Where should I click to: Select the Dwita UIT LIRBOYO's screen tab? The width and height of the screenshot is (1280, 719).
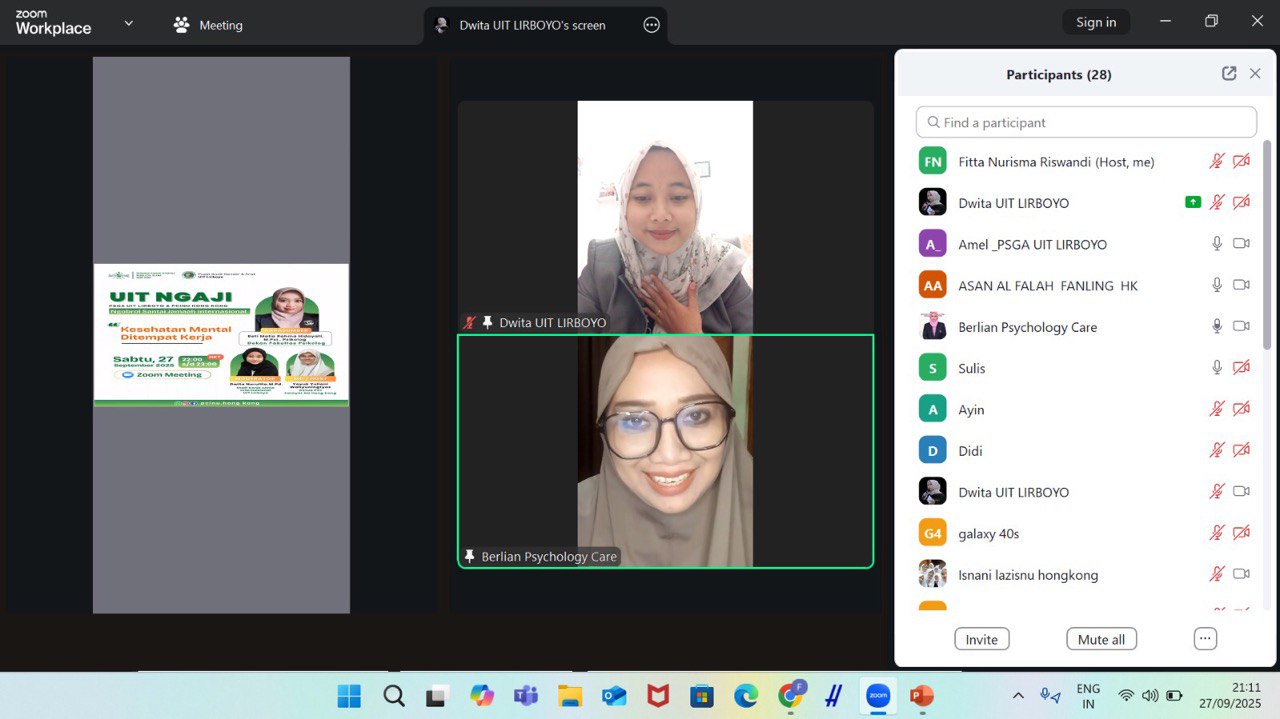531,25
